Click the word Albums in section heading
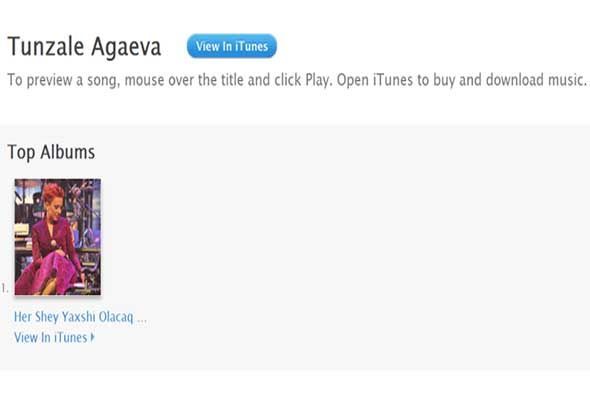Viewport: 590px width, 400px height. point(68,152)
